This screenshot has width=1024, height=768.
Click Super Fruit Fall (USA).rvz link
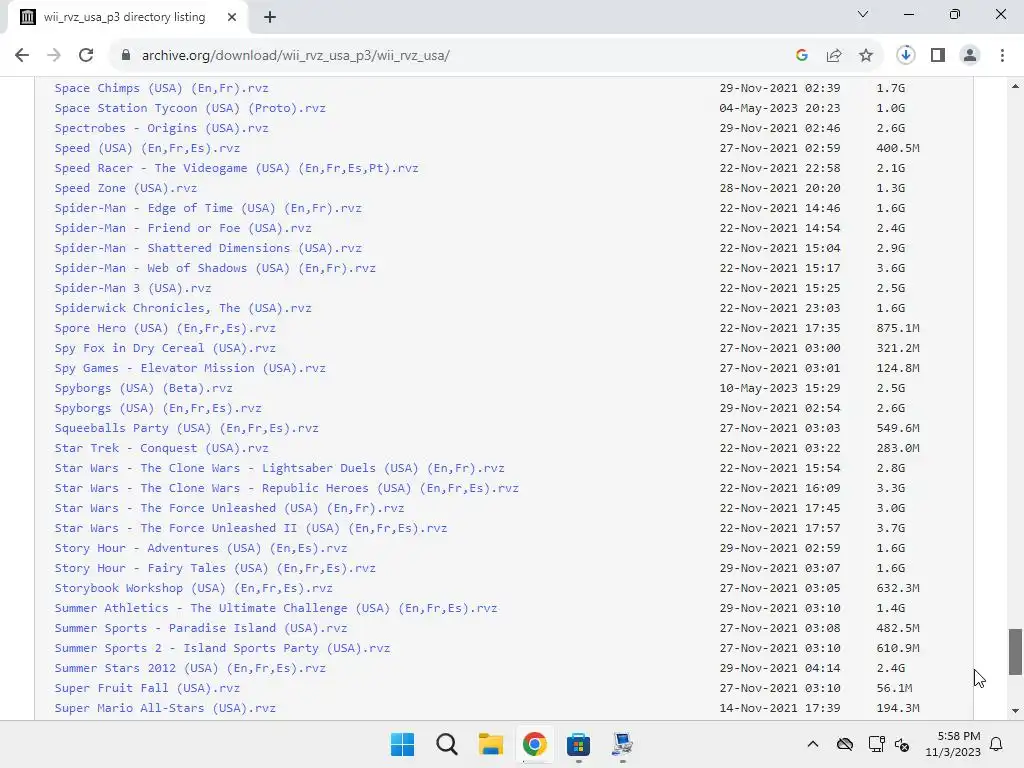(x=147, y=688)
